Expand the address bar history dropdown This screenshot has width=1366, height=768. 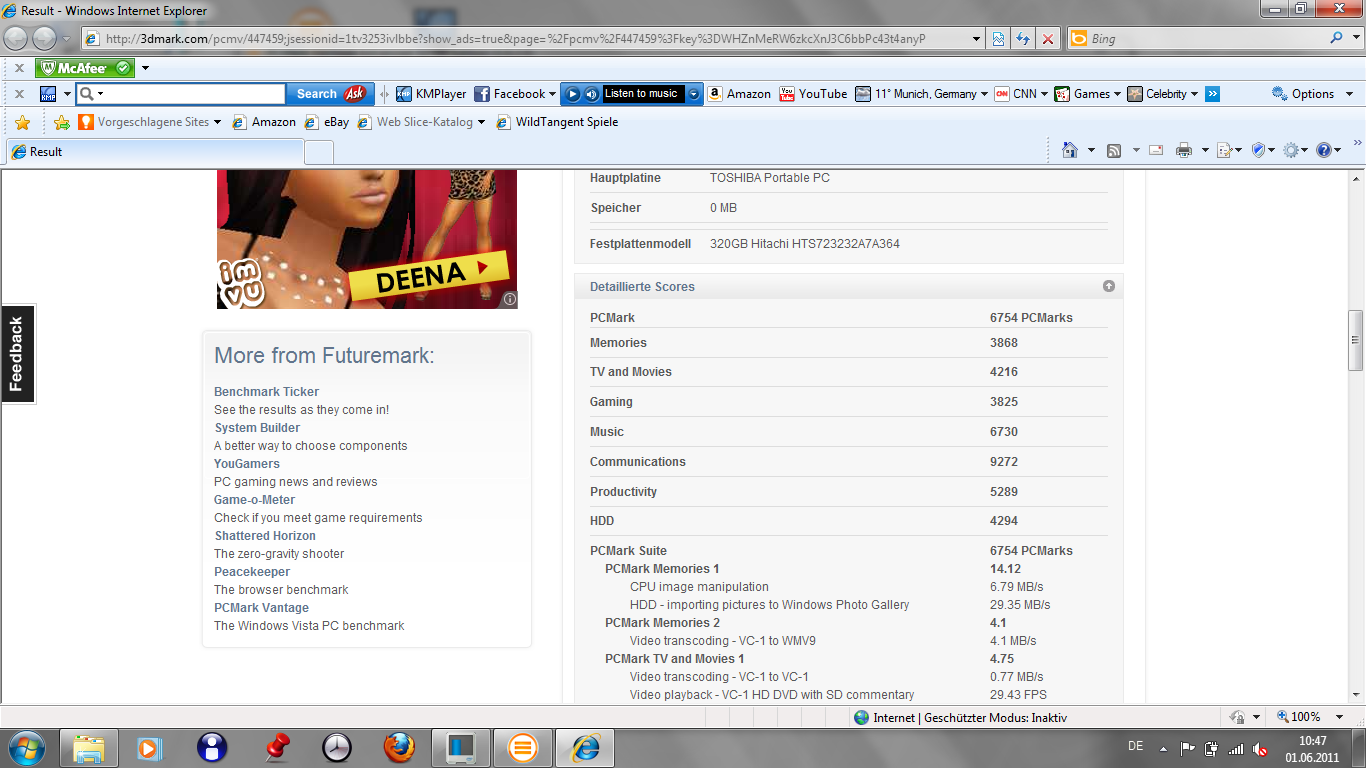[x=977, y=39]
